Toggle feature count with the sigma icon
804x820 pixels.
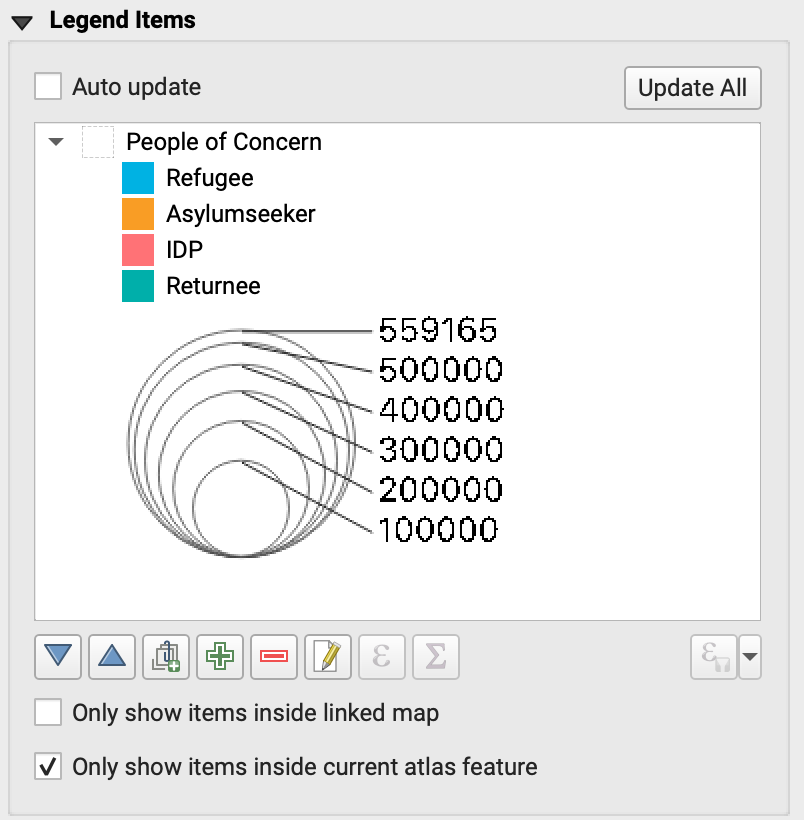(x=435, y=657)
